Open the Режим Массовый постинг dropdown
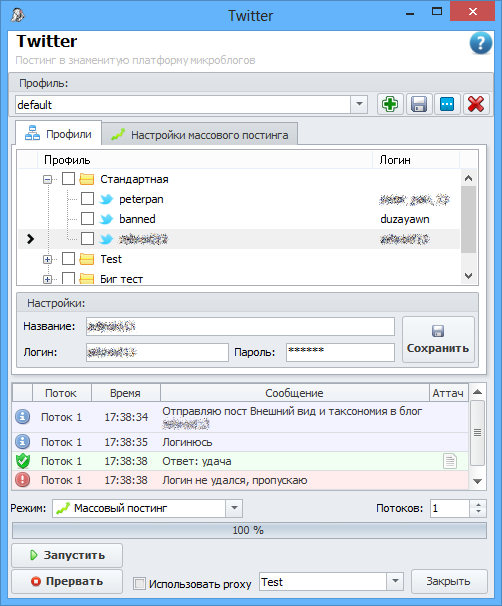Viewport: 502px width, 606px height. tap(234, 508)
